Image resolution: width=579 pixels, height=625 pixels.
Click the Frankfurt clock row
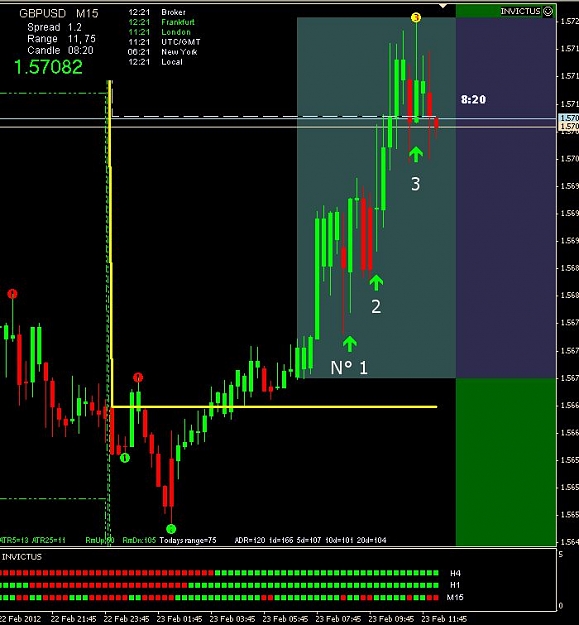click(161, 22)
